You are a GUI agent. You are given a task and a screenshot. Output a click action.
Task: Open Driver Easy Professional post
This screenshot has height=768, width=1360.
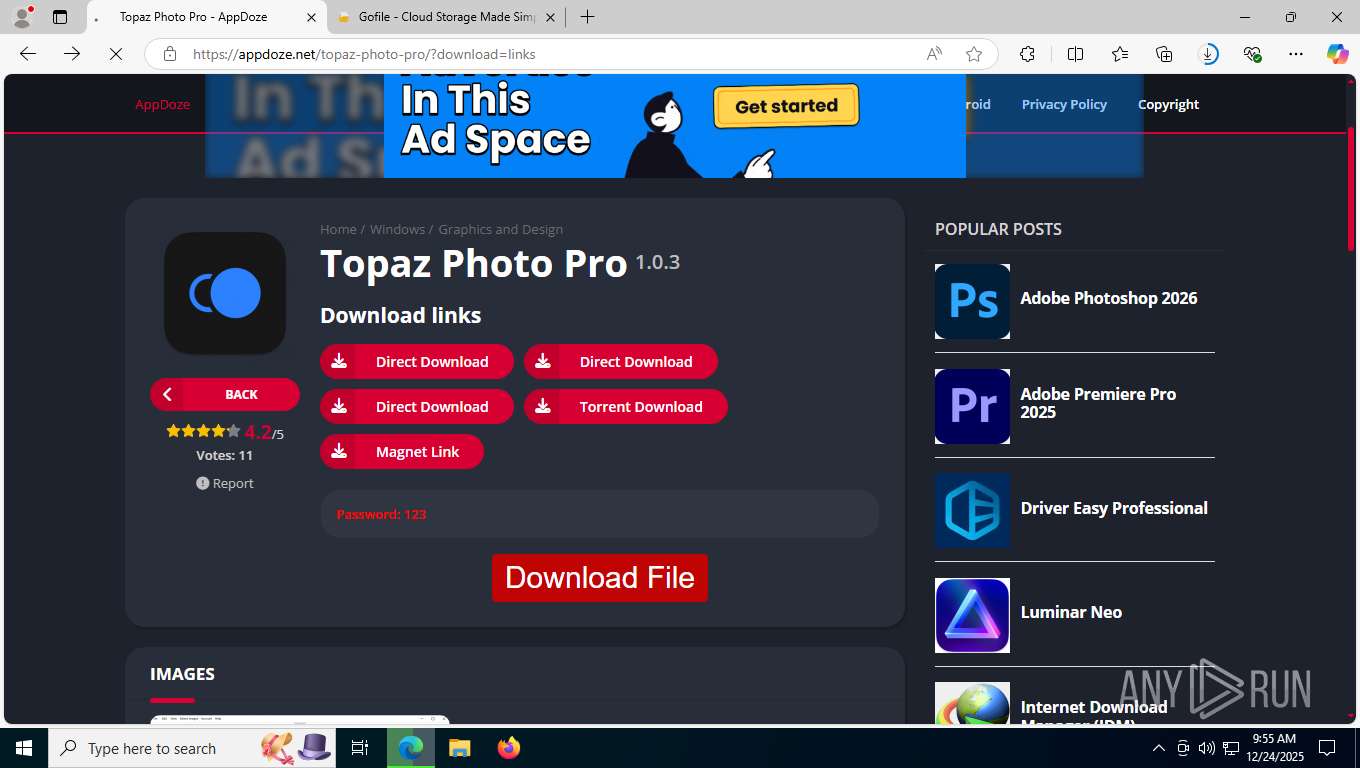(1114, 508)
